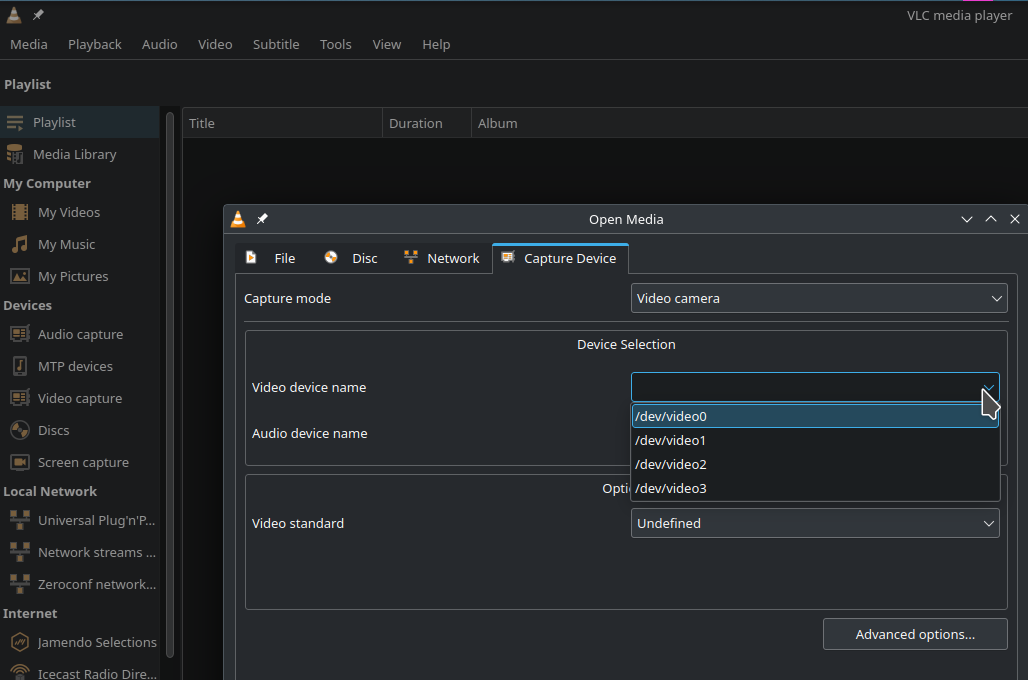This screenshot has height=680, width=1028.
Task: Open the Video menu
Action: click(x=215, y=45)
